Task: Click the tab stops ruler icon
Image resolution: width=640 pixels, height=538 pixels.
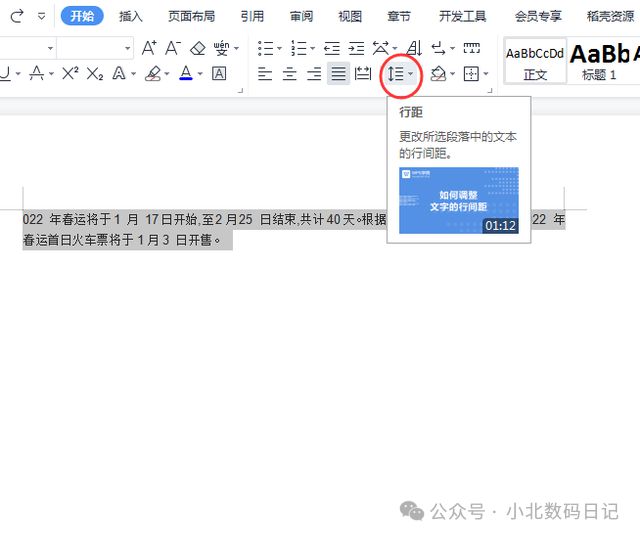Action: (x=471, y=48)
